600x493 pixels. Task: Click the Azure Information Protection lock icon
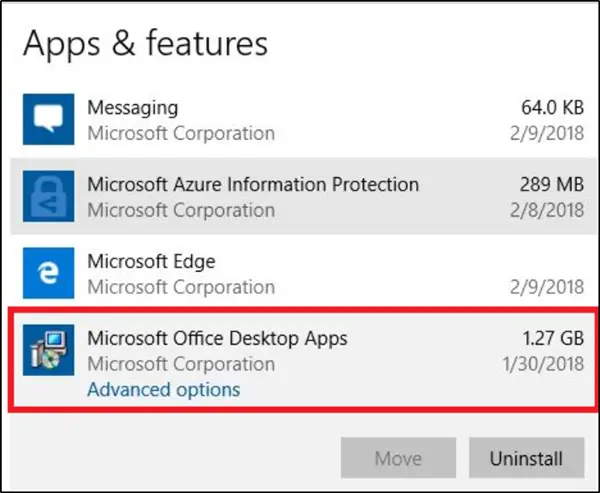pyautogui.click(x=48, y=197)
